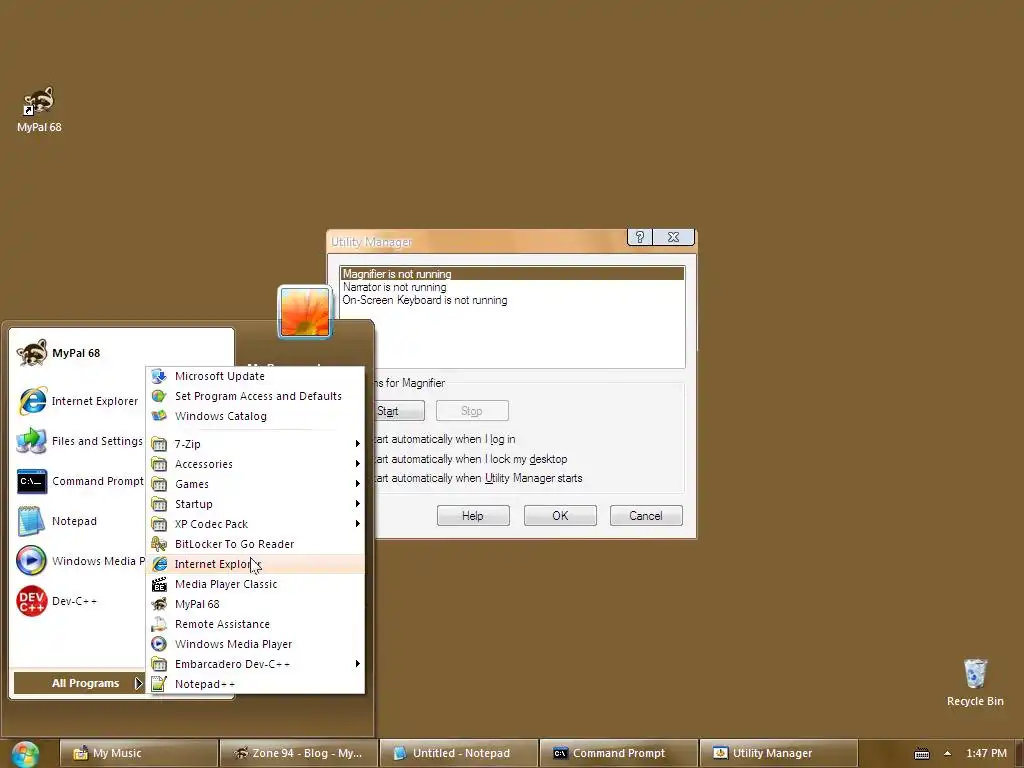Show hidden tray icons arrow

click(x=948, y=754)
